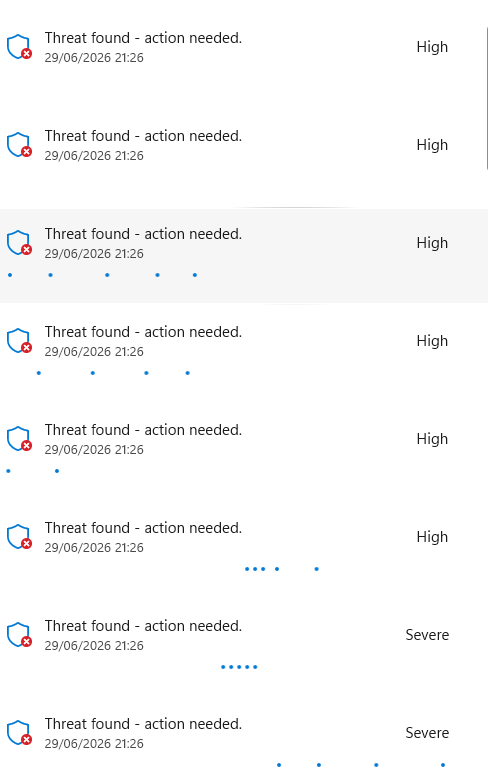The height and width of the screenshot is (783, 488).
Task: Click the first 'Severe' severity label
Action: click(x=427, y=635)
